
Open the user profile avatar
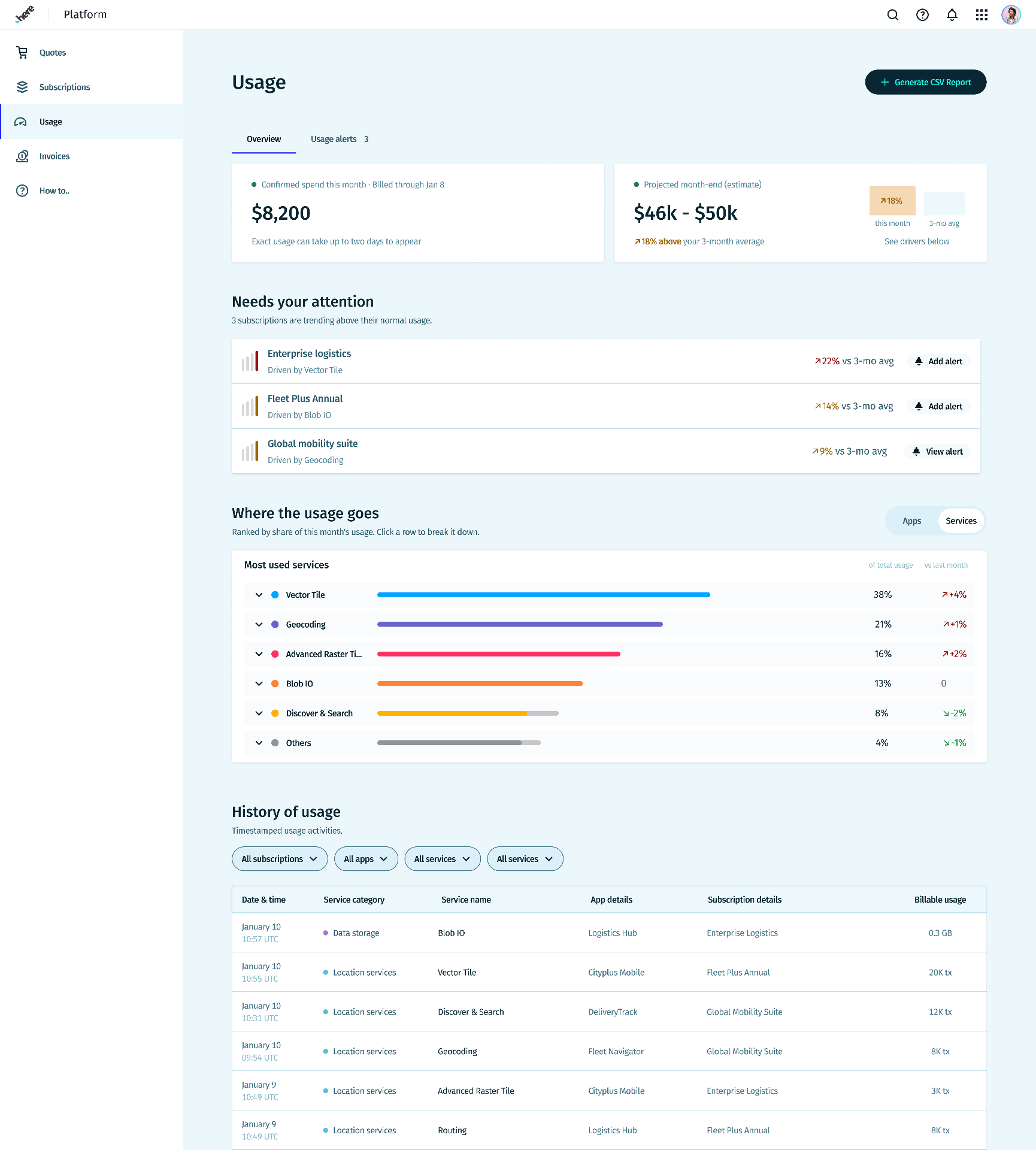tap(1011, 15)
